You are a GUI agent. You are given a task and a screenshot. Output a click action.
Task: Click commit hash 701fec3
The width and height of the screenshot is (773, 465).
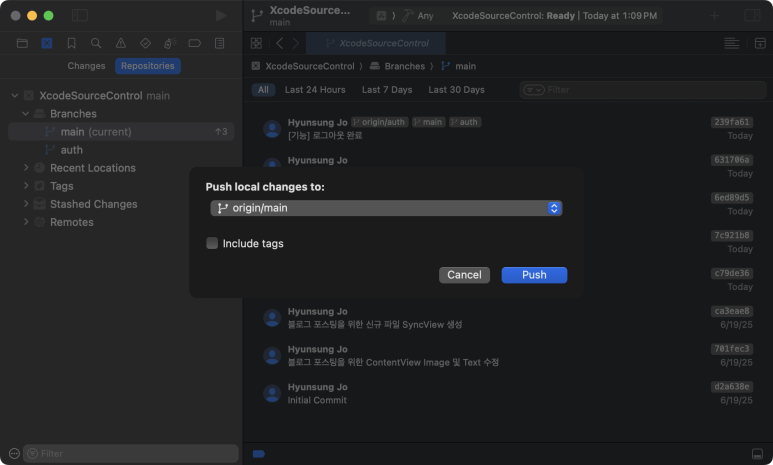point(732,349)
